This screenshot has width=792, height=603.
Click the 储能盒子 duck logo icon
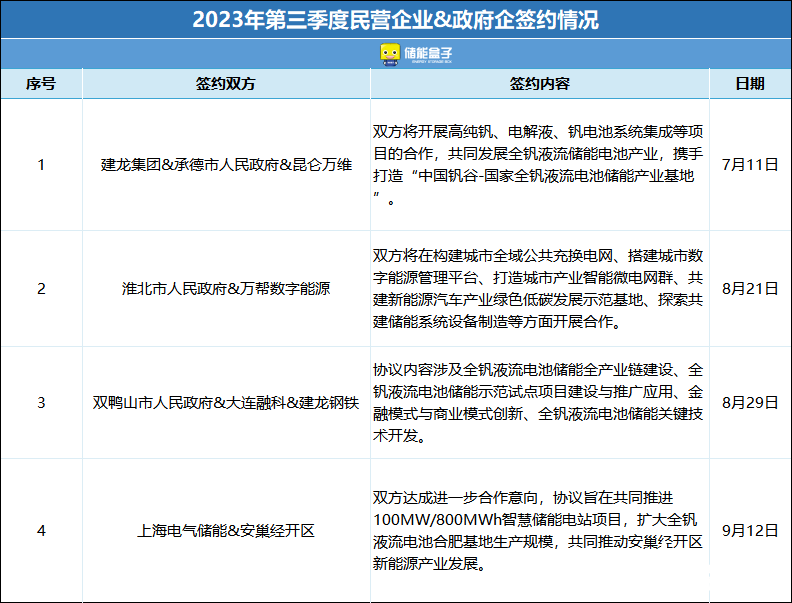[x=390, y=55]
